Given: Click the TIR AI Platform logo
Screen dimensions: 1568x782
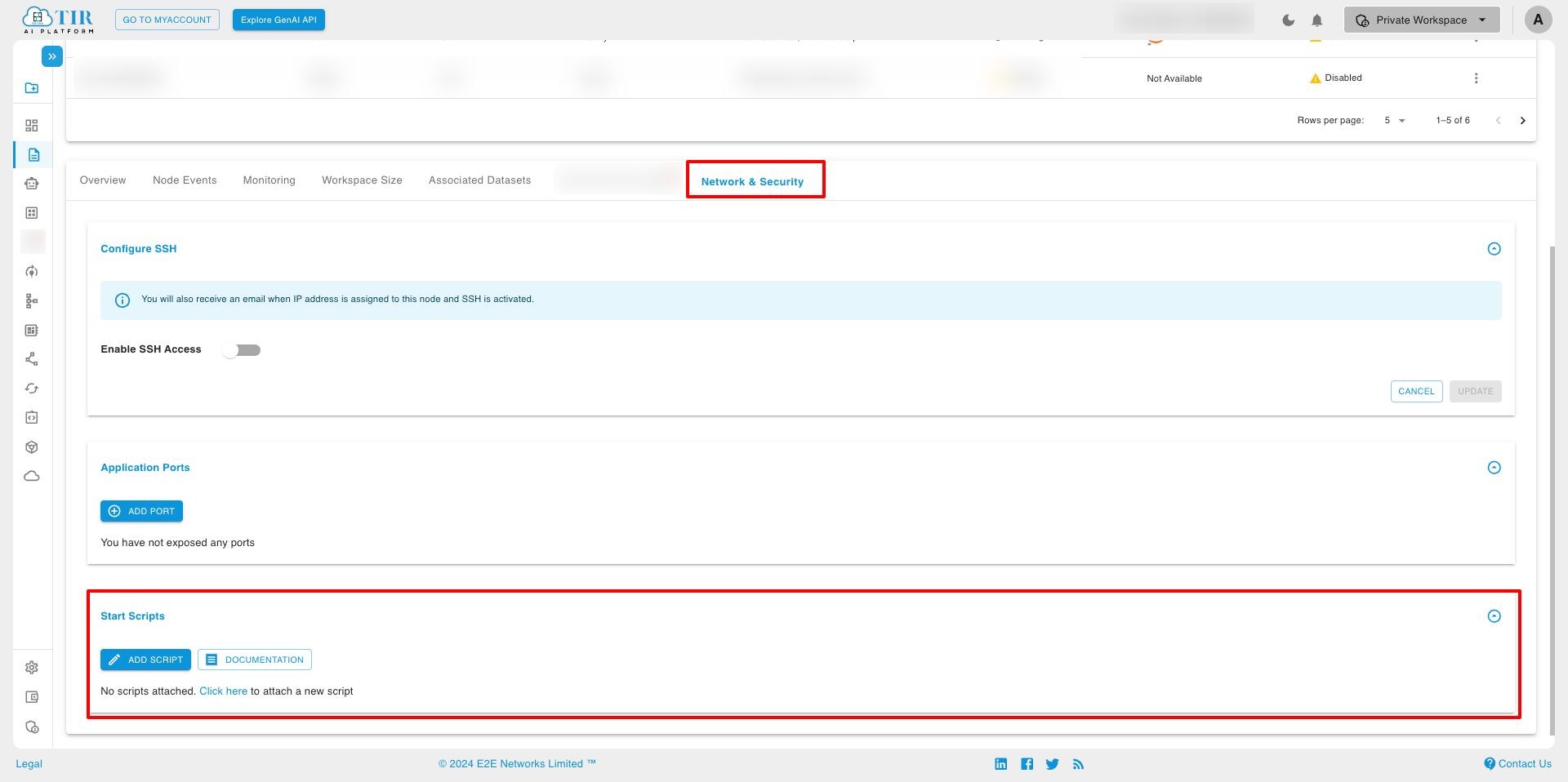Looking at the screenshot, I should tap(58, 20).
